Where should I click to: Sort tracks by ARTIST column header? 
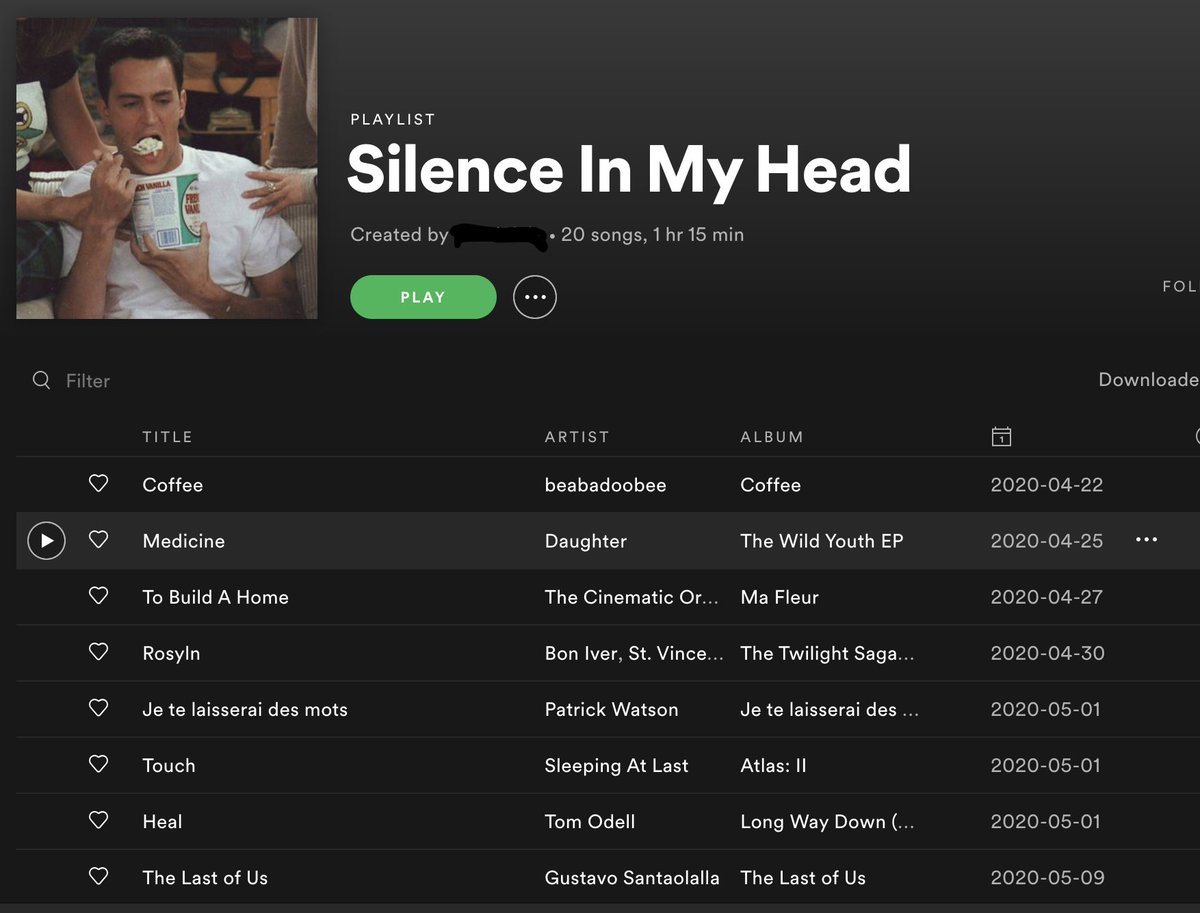[577, 437]
